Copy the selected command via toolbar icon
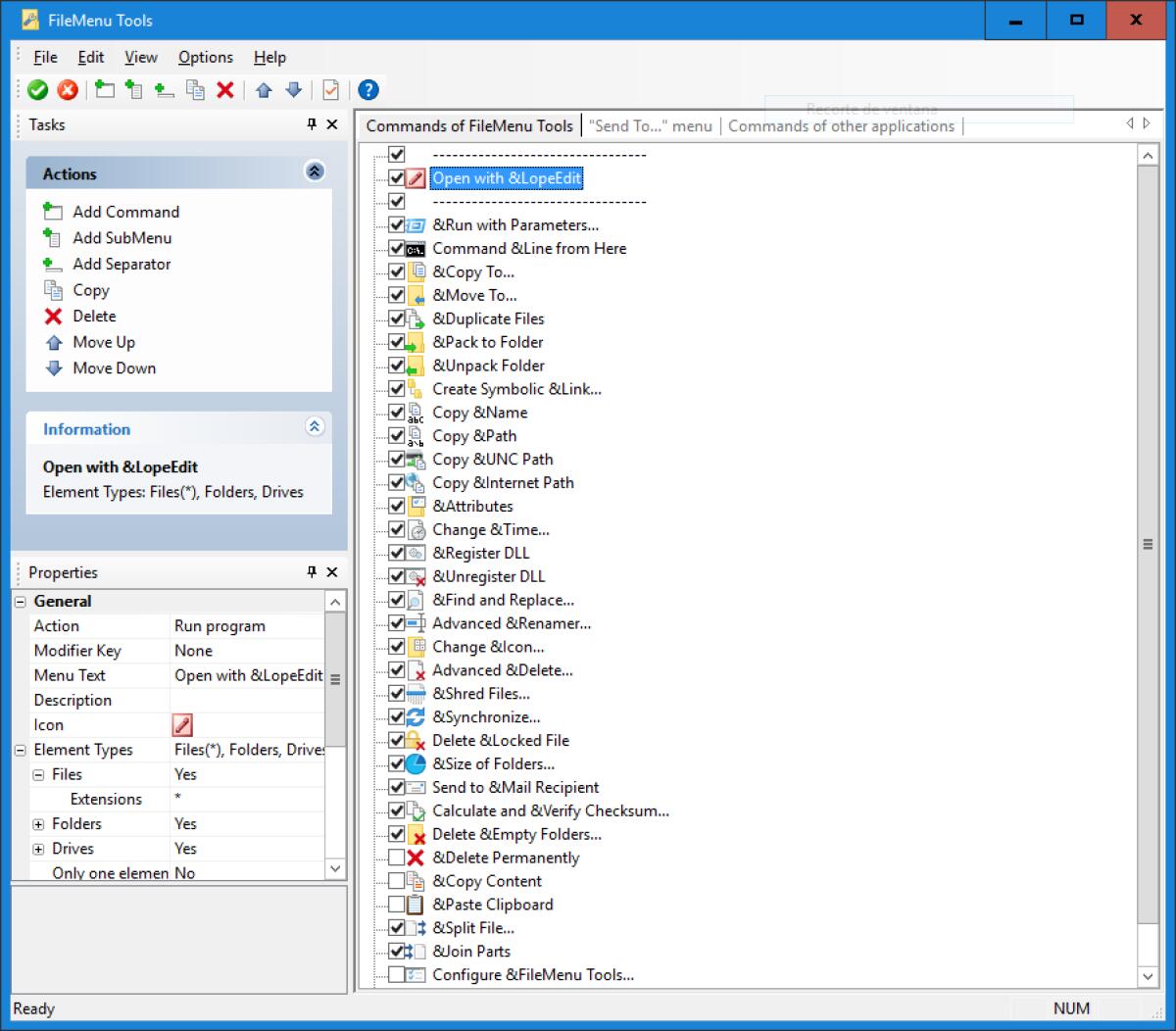The height and width of the screenshot is (1031, 1176). click(195, 89)
